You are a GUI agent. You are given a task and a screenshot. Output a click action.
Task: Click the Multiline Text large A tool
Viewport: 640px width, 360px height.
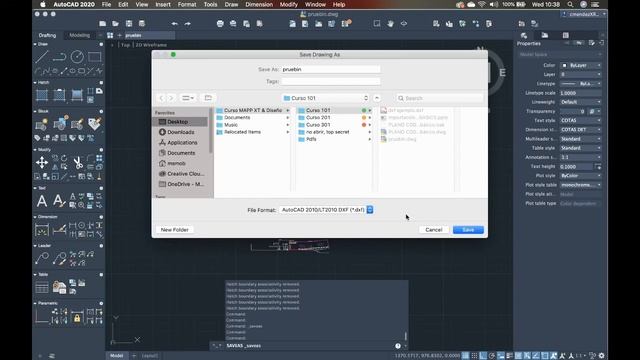[42, 201]
